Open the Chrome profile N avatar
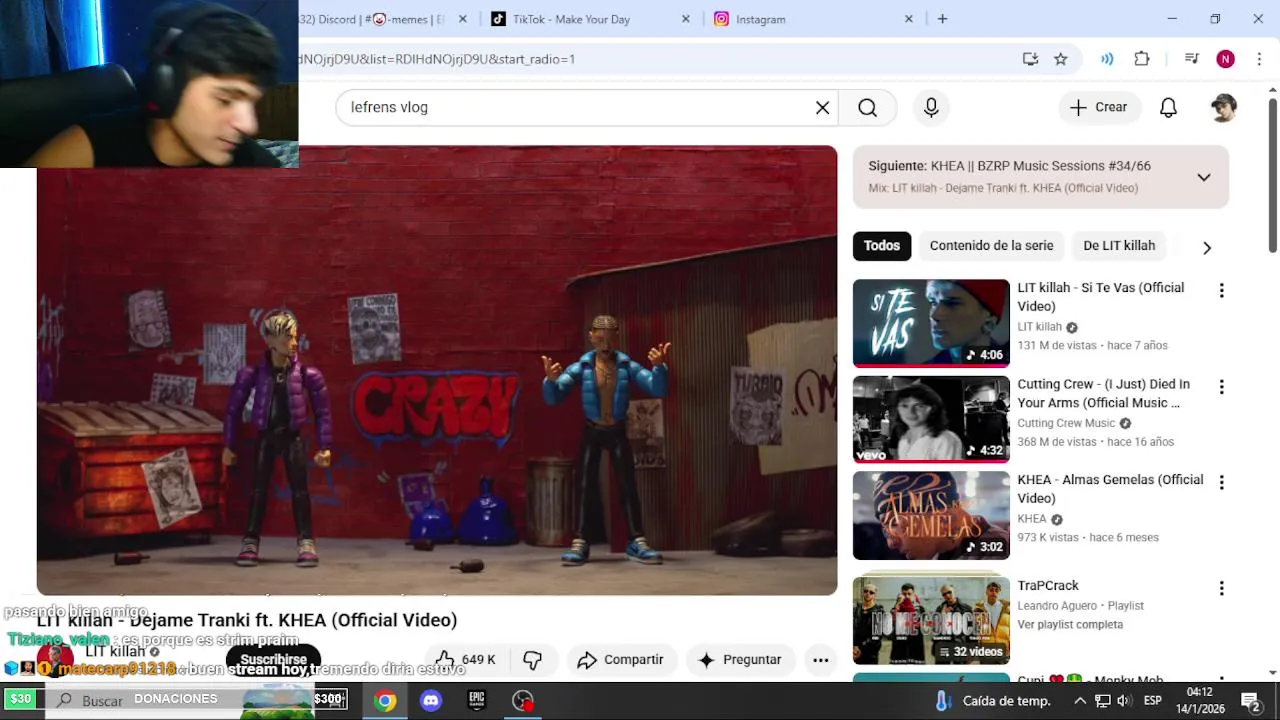 (1225, 59)
